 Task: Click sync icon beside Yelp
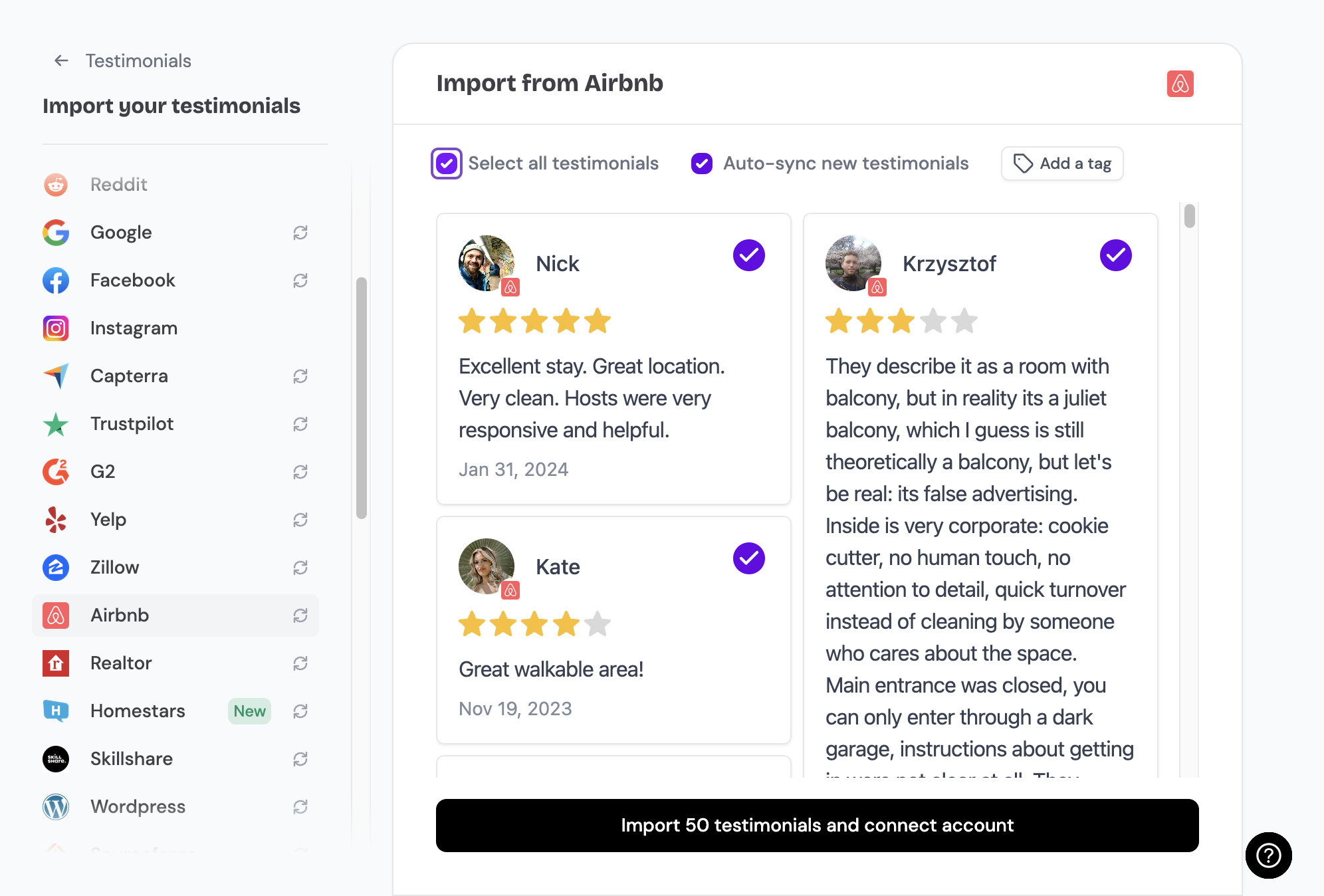click(300, 519)
